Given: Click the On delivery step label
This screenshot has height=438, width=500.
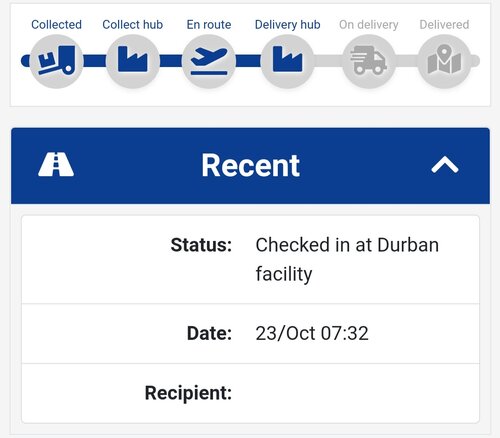Looking at the screenshot, I should [369, 25].
